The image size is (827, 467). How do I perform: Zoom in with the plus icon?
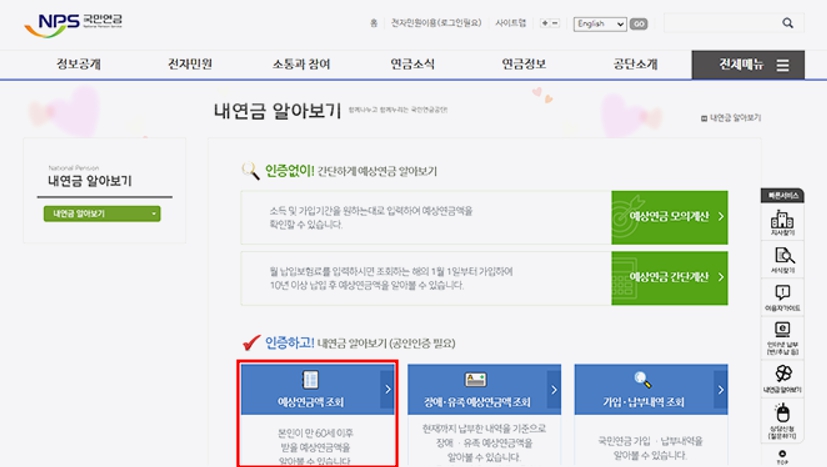545,23
